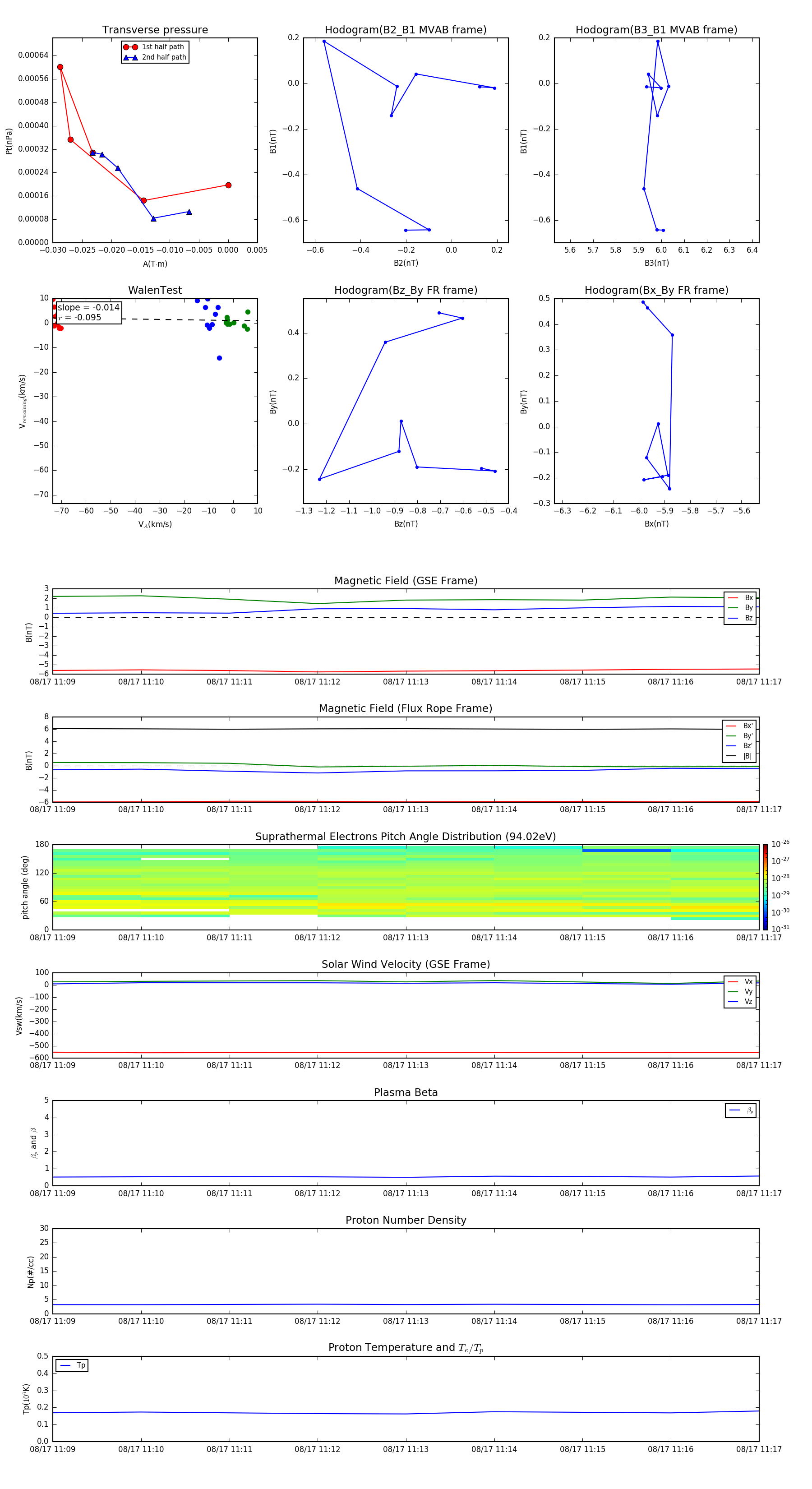Click the 'B2(nT)' x-axis label
Image resolution: width=812 pixels, height=1489 pixels.
[406, 263]
